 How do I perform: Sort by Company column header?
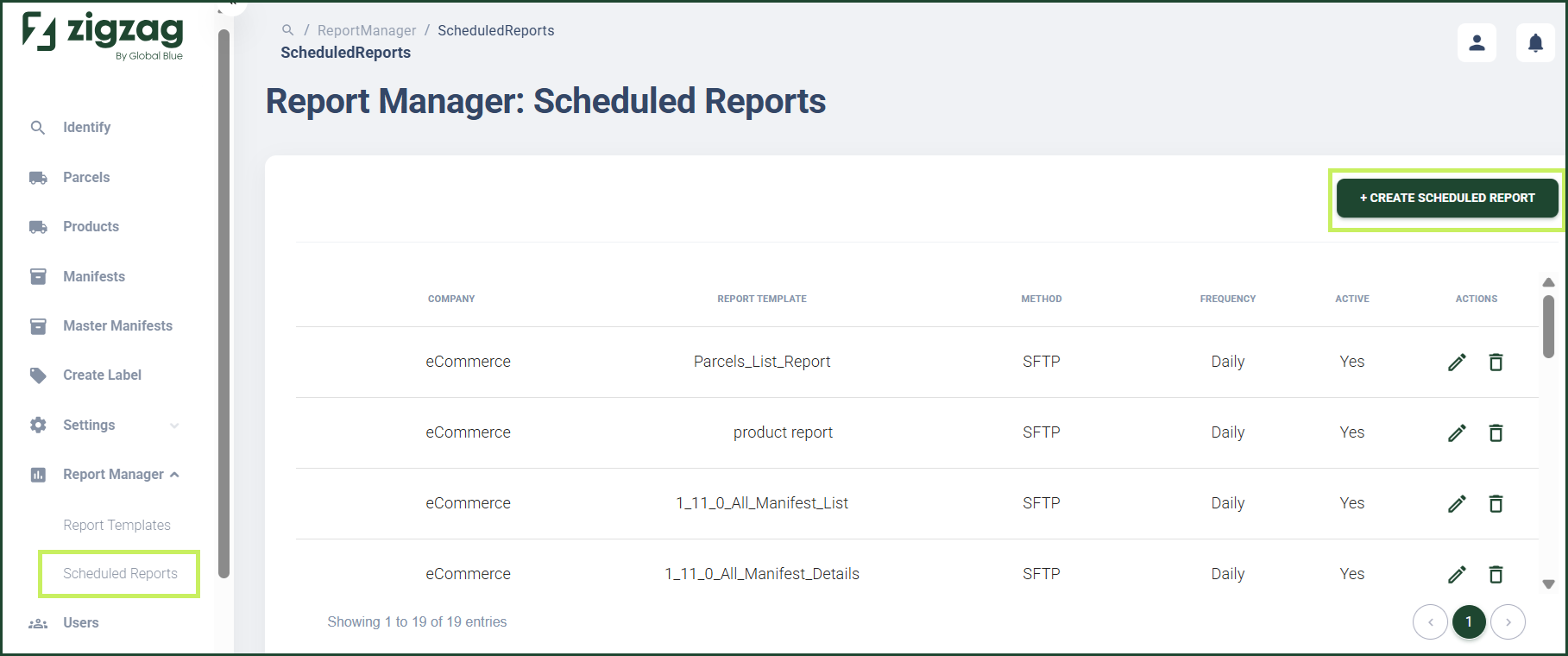point(451,299)
